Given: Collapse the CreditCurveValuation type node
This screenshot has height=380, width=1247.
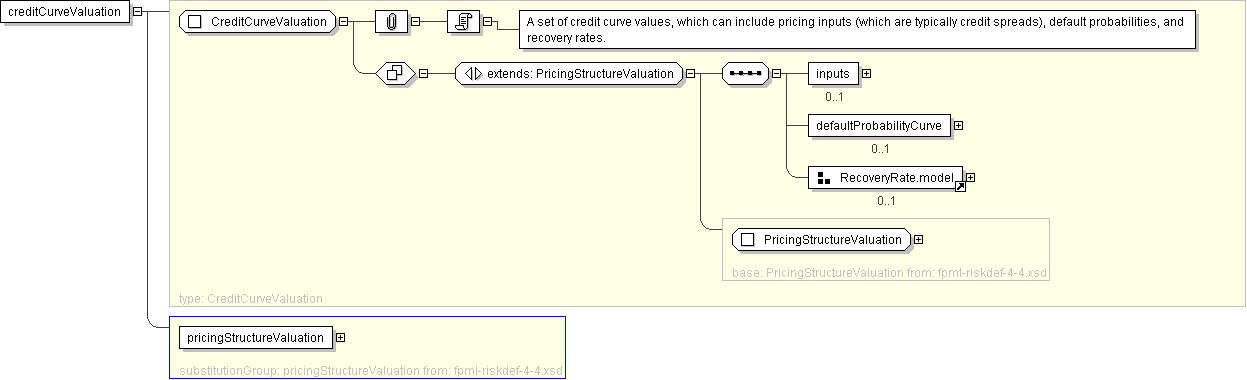Looking at the screenshot, I should (344, 21).
